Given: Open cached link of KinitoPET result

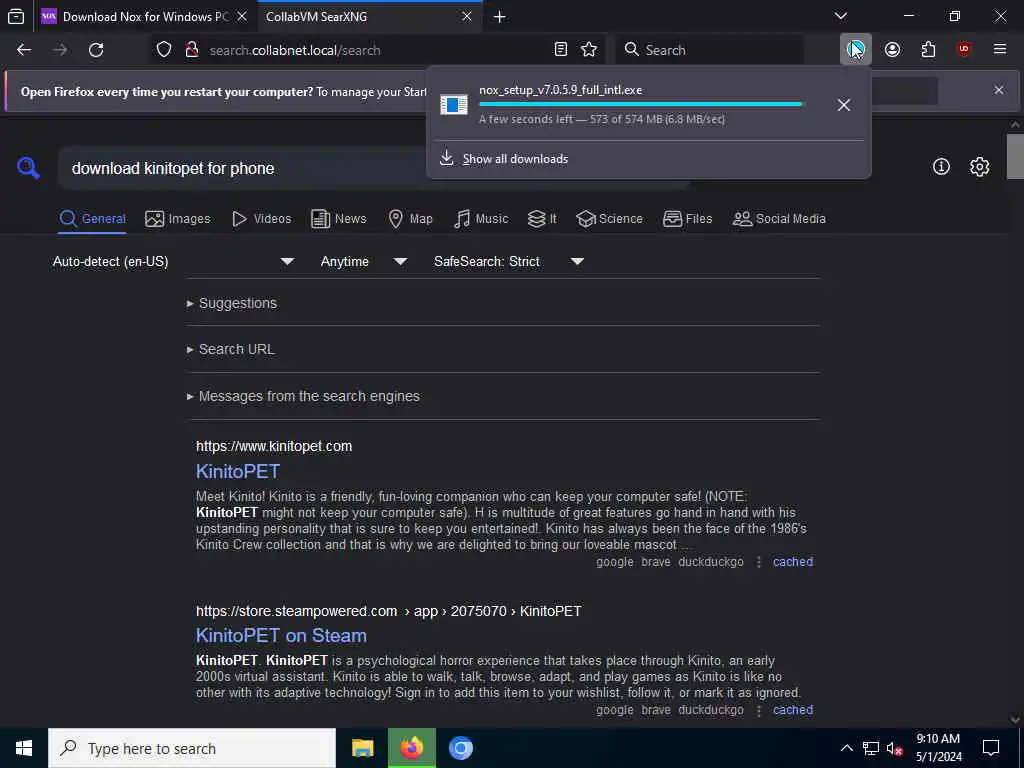Looking at the screenshot, I should tap(793, 562).
